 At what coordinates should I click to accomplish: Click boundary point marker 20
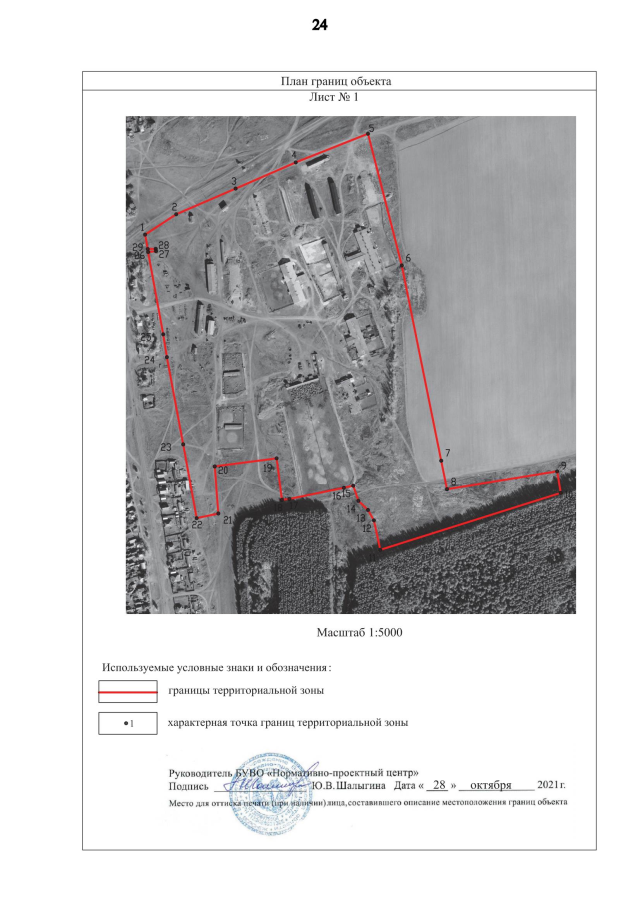pos(215,466)
